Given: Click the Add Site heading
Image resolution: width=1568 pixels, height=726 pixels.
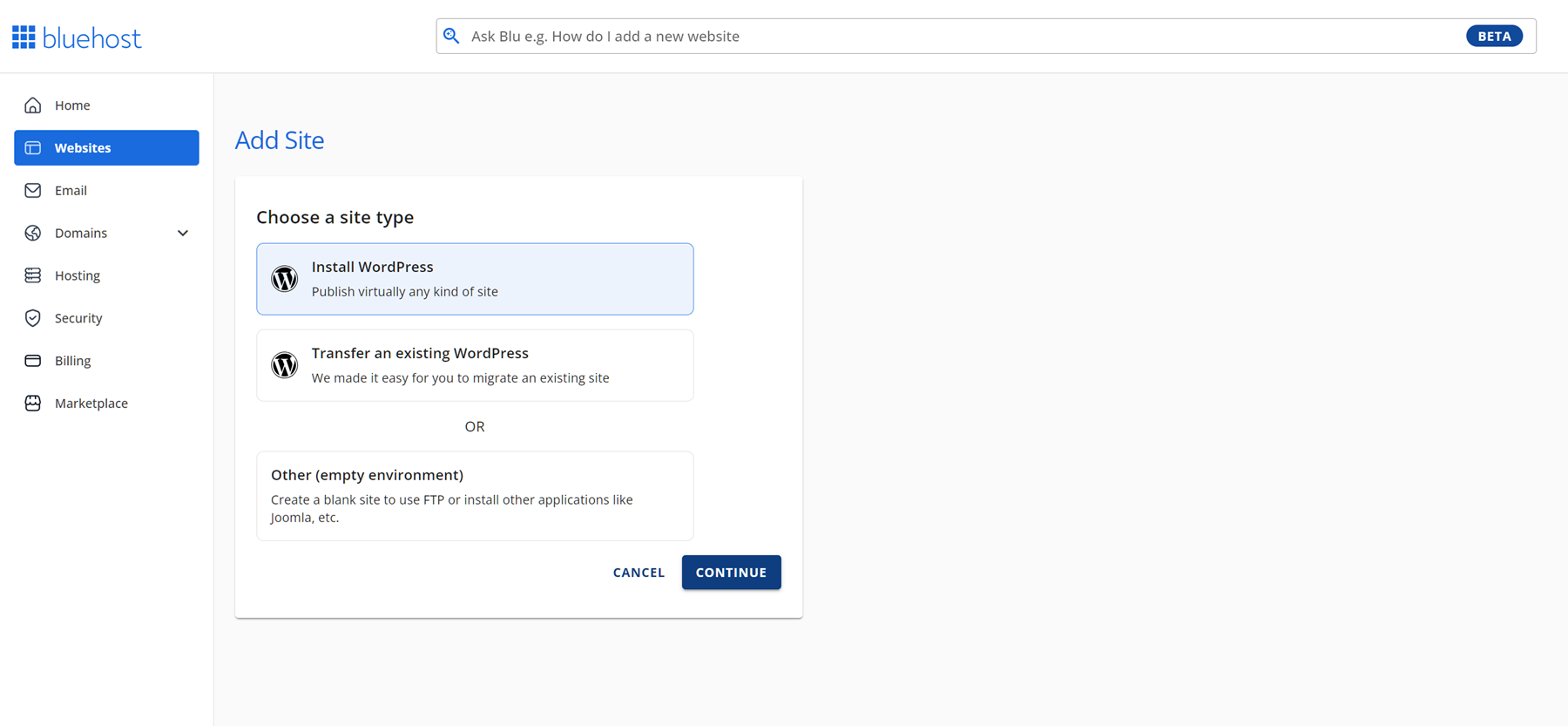Looking at the screenshot, I should pyautogui.click(x=280, y=140).
